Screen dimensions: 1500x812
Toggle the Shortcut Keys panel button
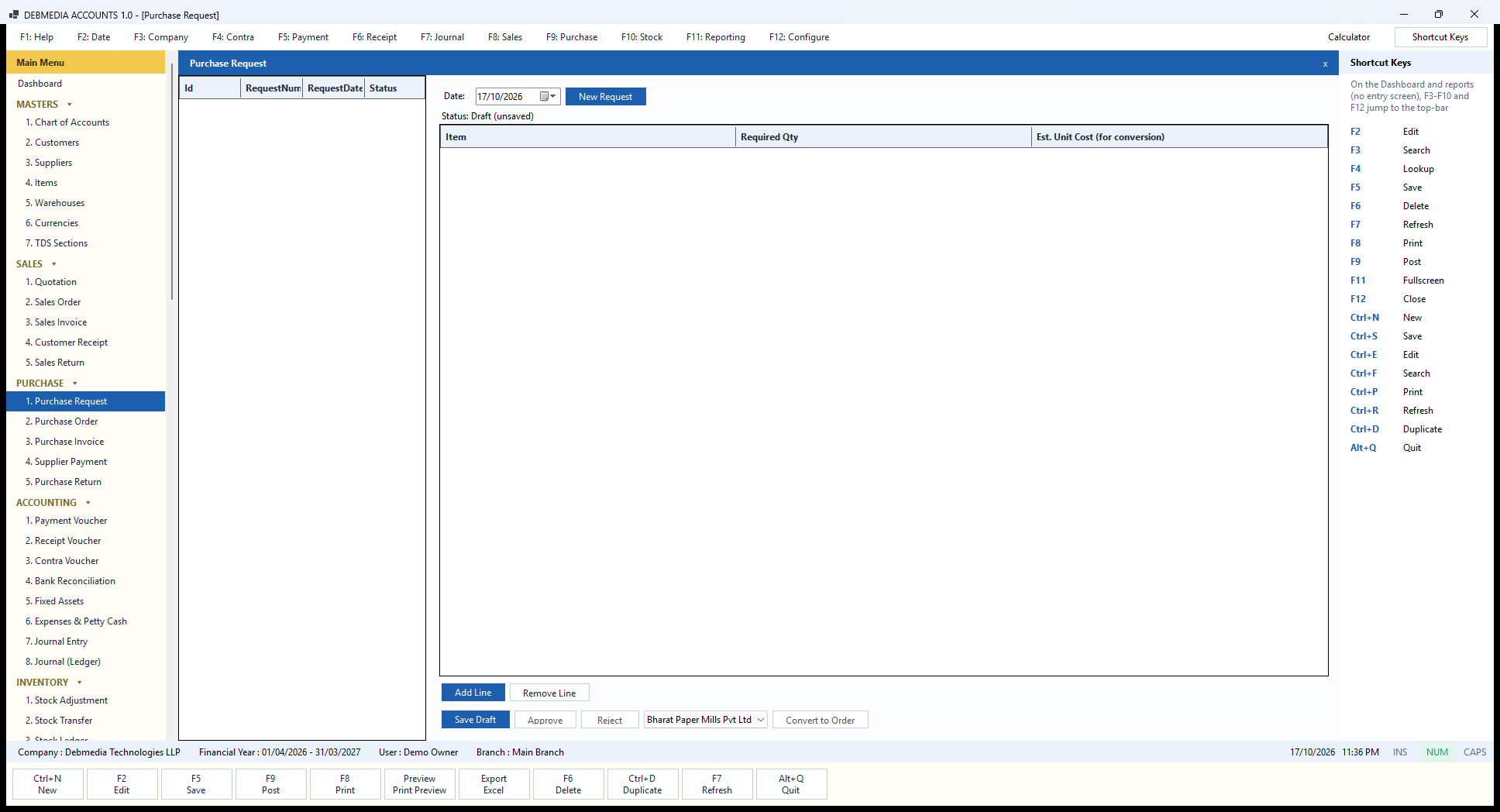coord(1440,37)
